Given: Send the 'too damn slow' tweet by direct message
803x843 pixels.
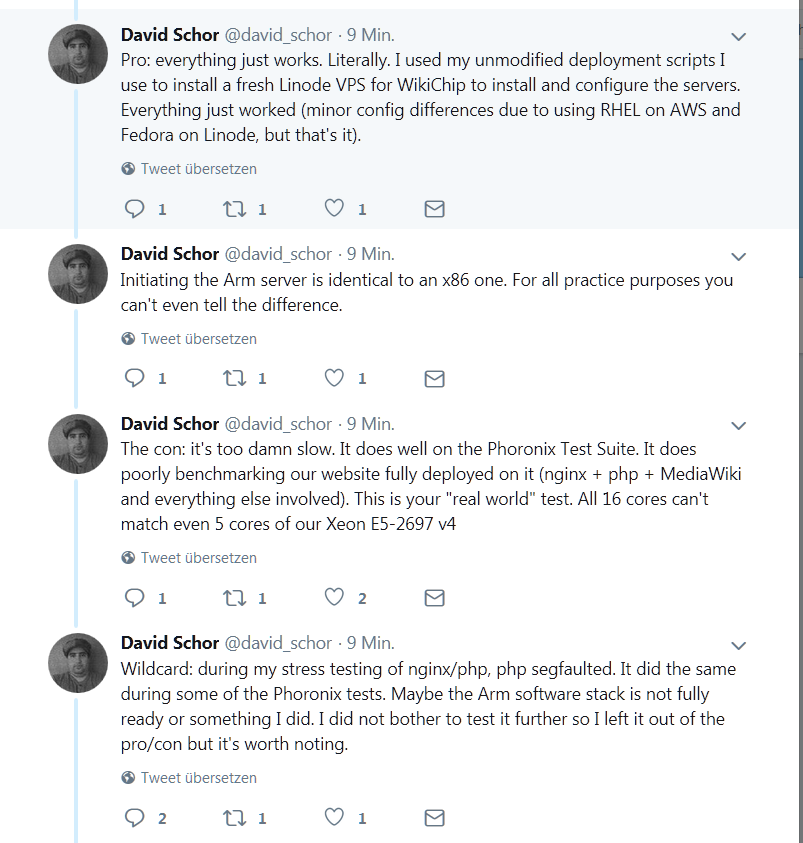Looking at the screenshot, I should click(434, 598).
